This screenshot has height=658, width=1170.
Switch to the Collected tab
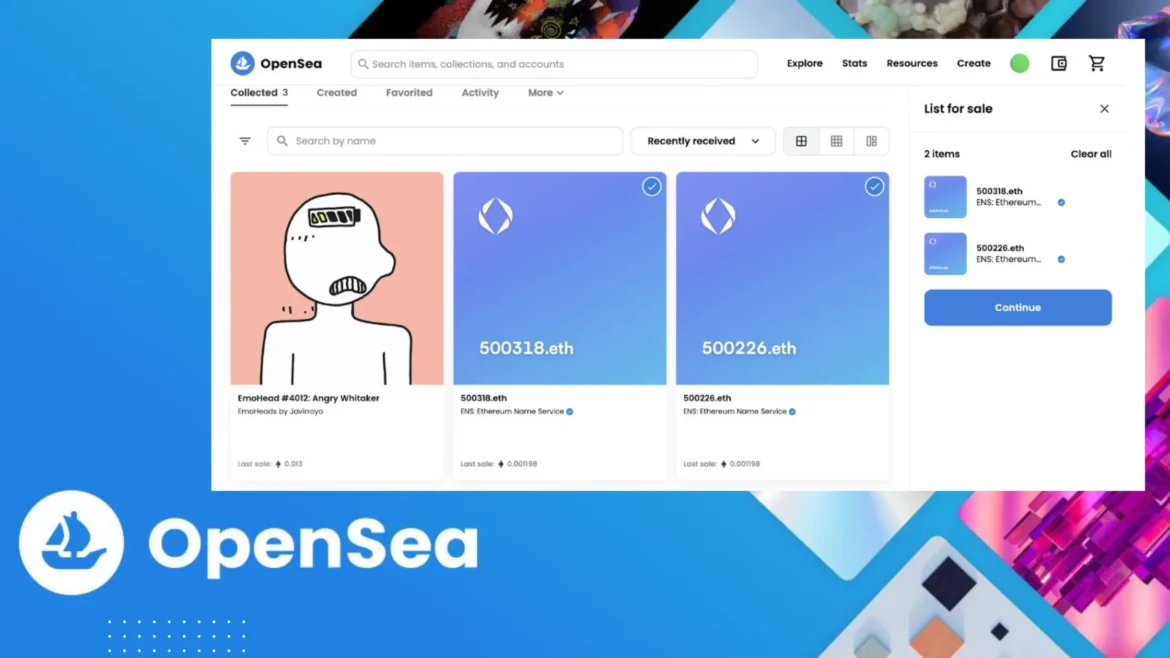coord(259,93)
